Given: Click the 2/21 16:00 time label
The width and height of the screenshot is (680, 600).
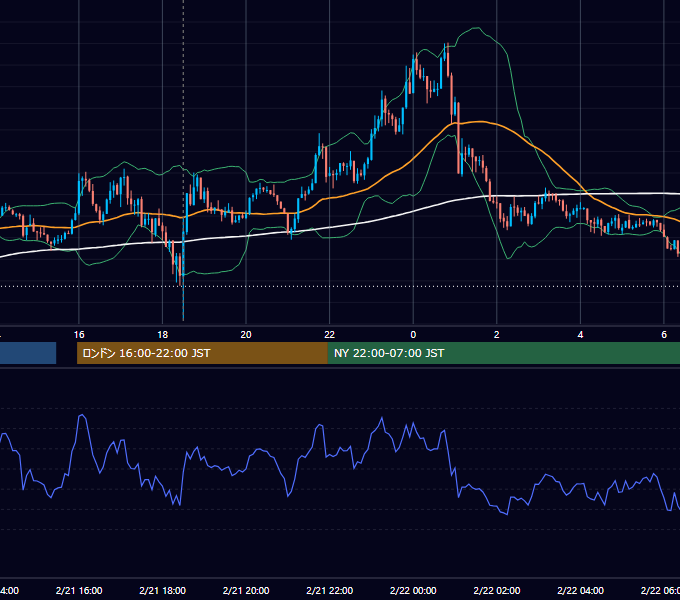Looking at the screenshot, I should (79, 590).
